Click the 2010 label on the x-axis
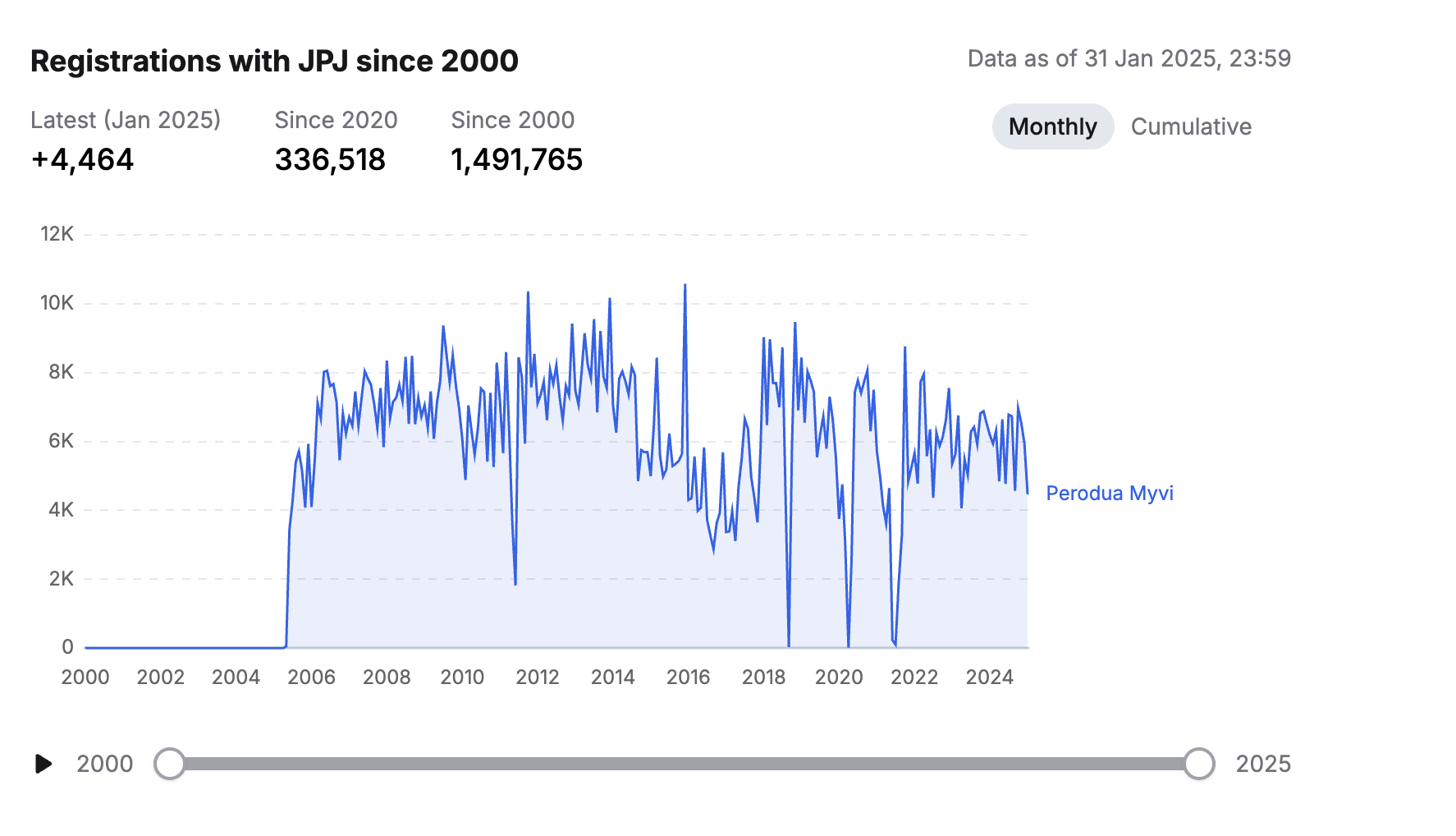The height and width of the screenshot is (836, 1456). tap(462, 677)
